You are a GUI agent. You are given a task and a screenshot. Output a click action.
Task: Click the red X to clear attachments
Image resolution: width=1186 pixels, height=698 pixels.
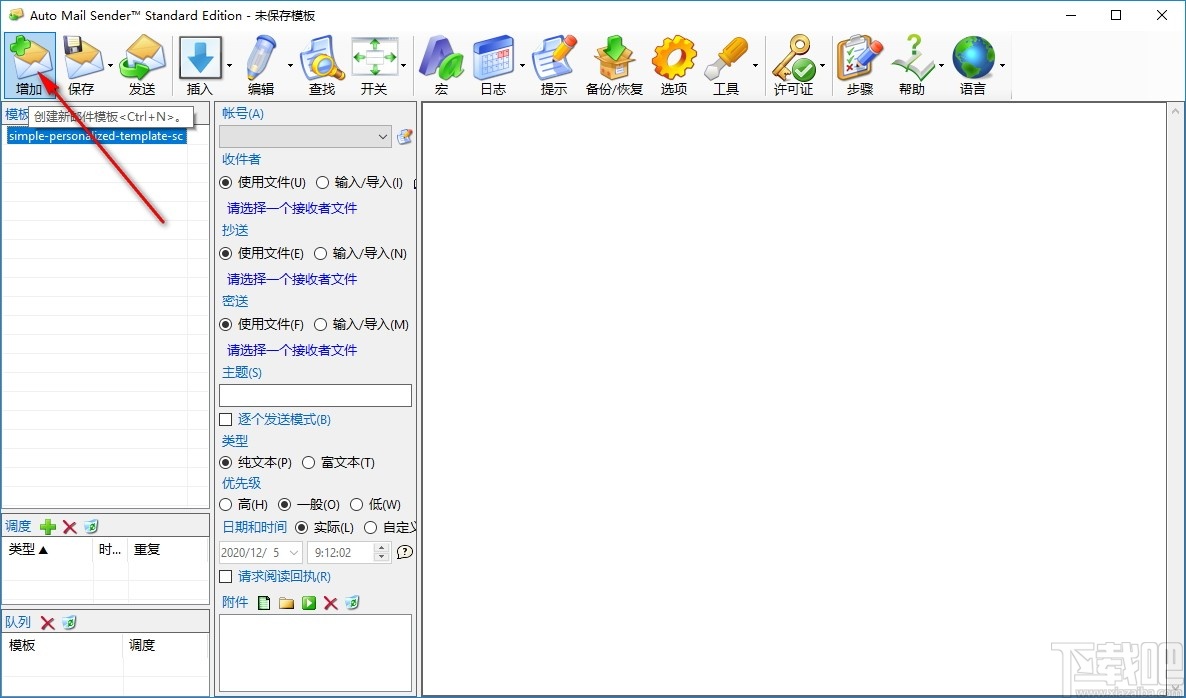point(330,602)
